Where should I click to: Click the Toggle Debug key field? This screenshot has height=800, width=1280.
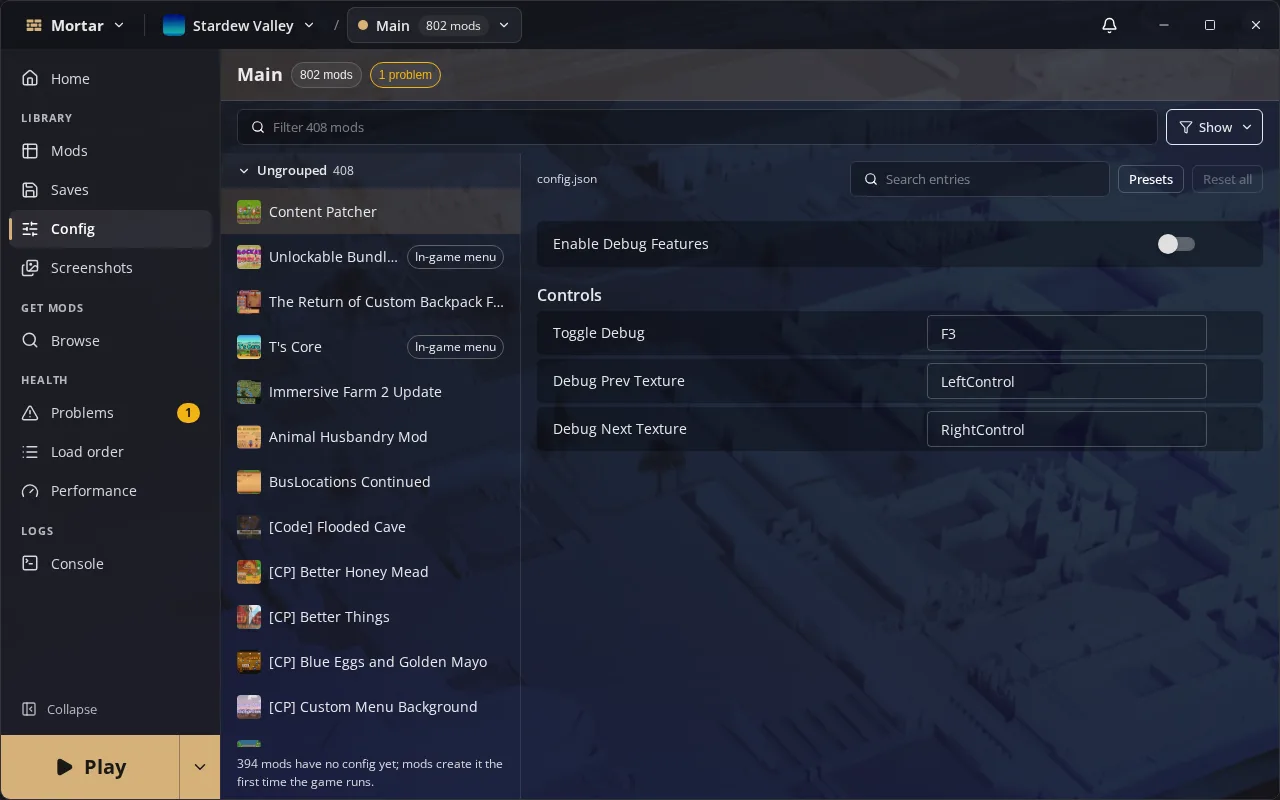tap(1066, 333)
